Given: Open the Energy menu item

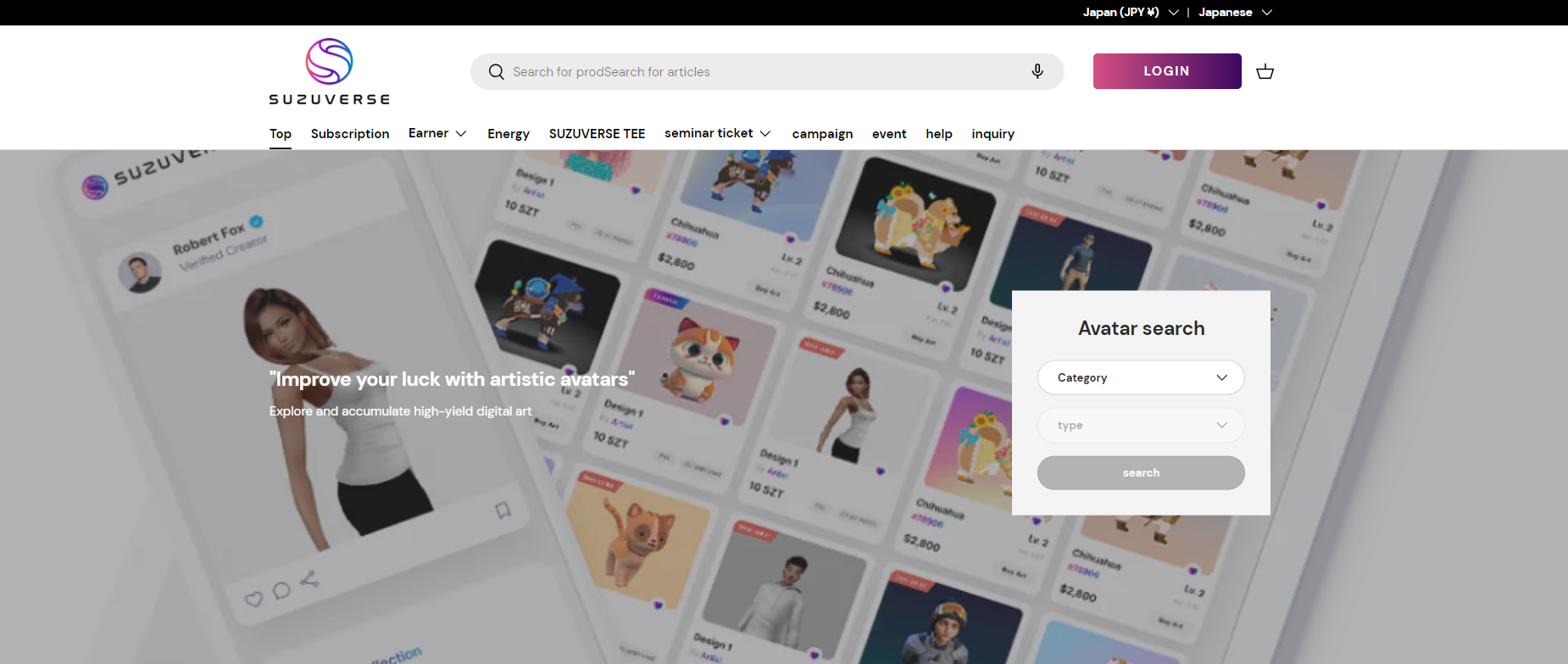Looking at the screenshot, I should 509,134.
